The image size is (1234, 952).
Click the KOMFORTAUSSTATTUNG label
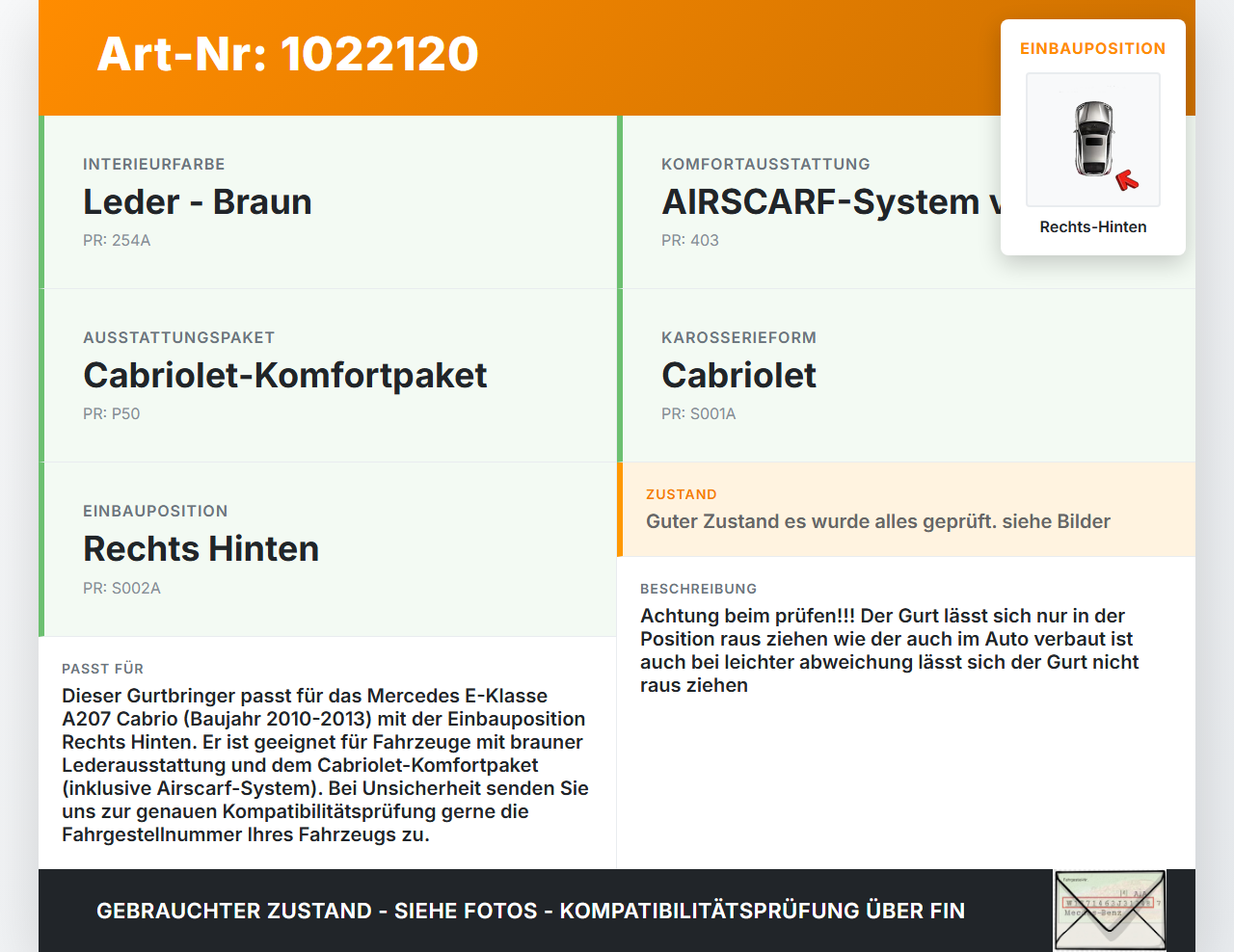765,164
